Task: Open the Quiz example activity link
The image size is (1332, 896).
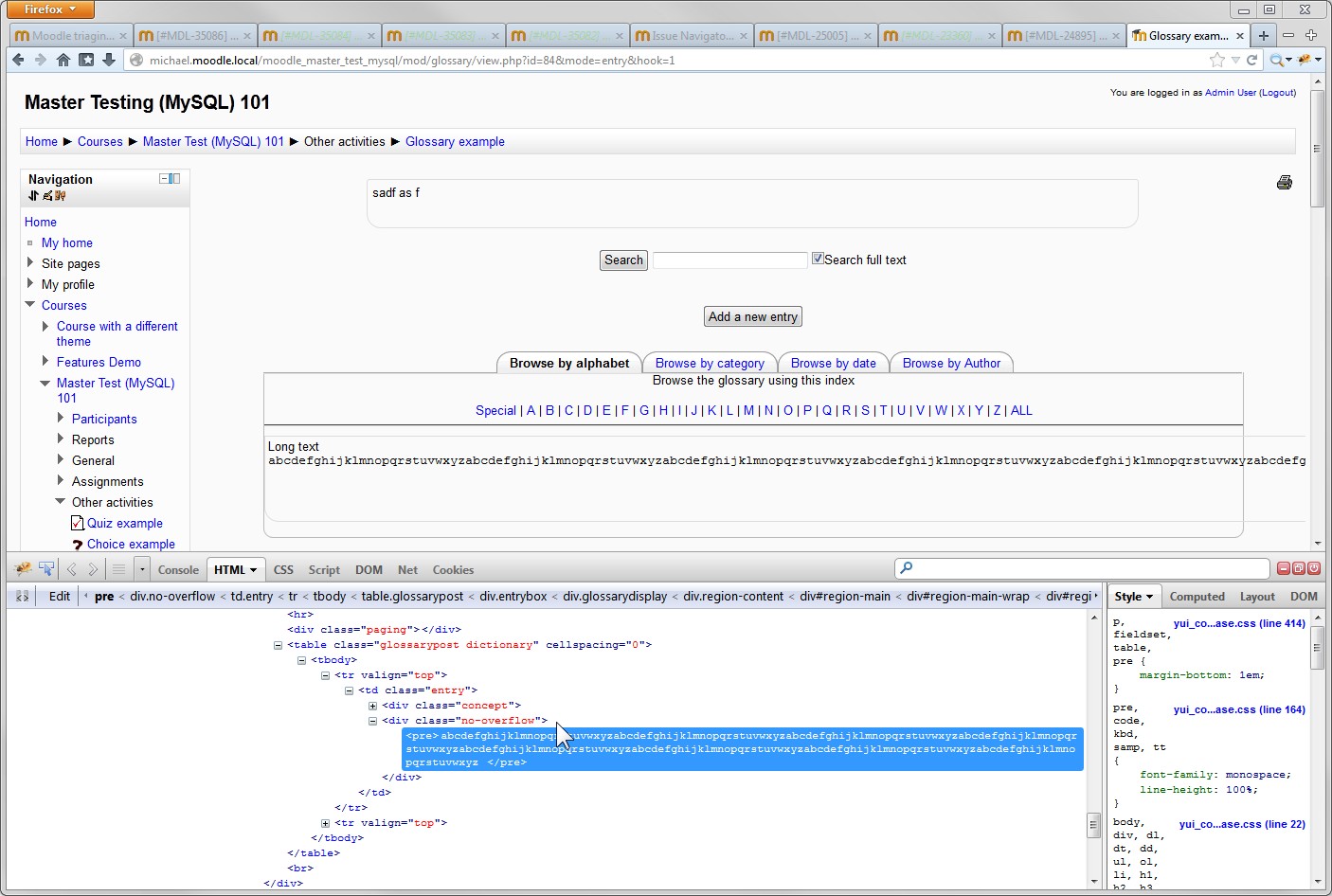Action: [125, 523]
